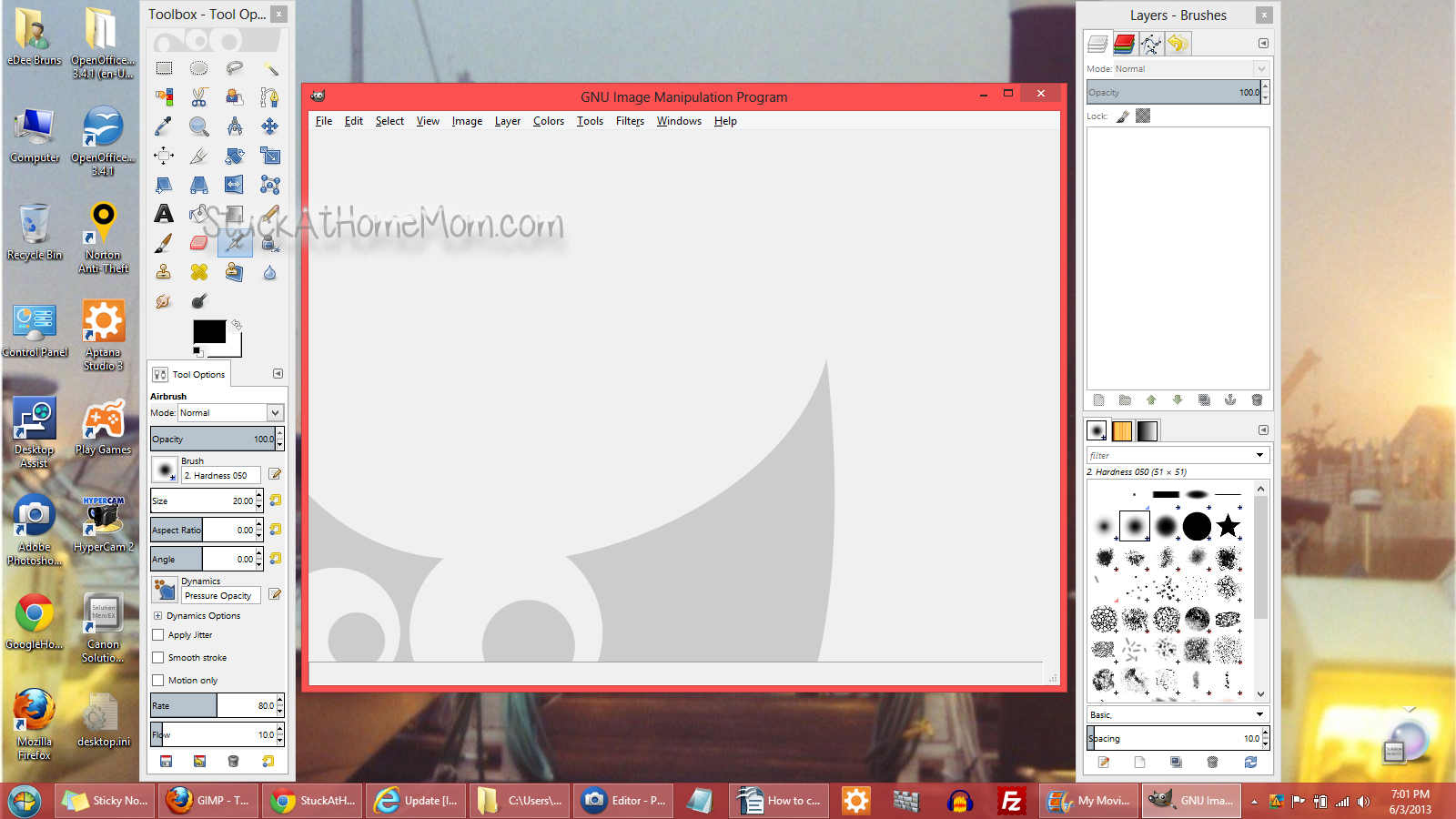Click the delete layer trash button
The height and width of the screenshot is (819, 1456).
(x=1257, y=399)
